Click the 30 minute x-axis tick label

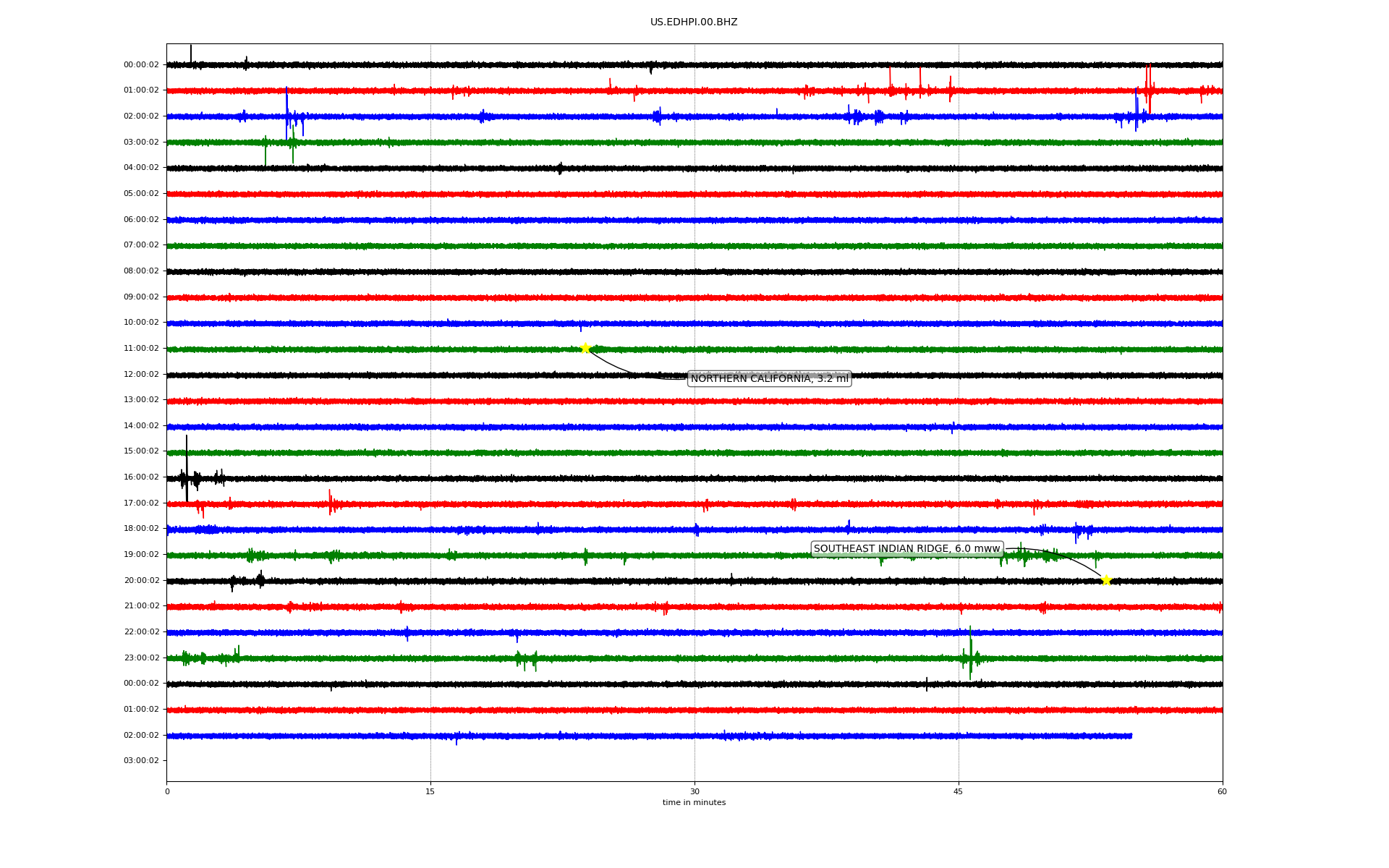coord(694,791)
